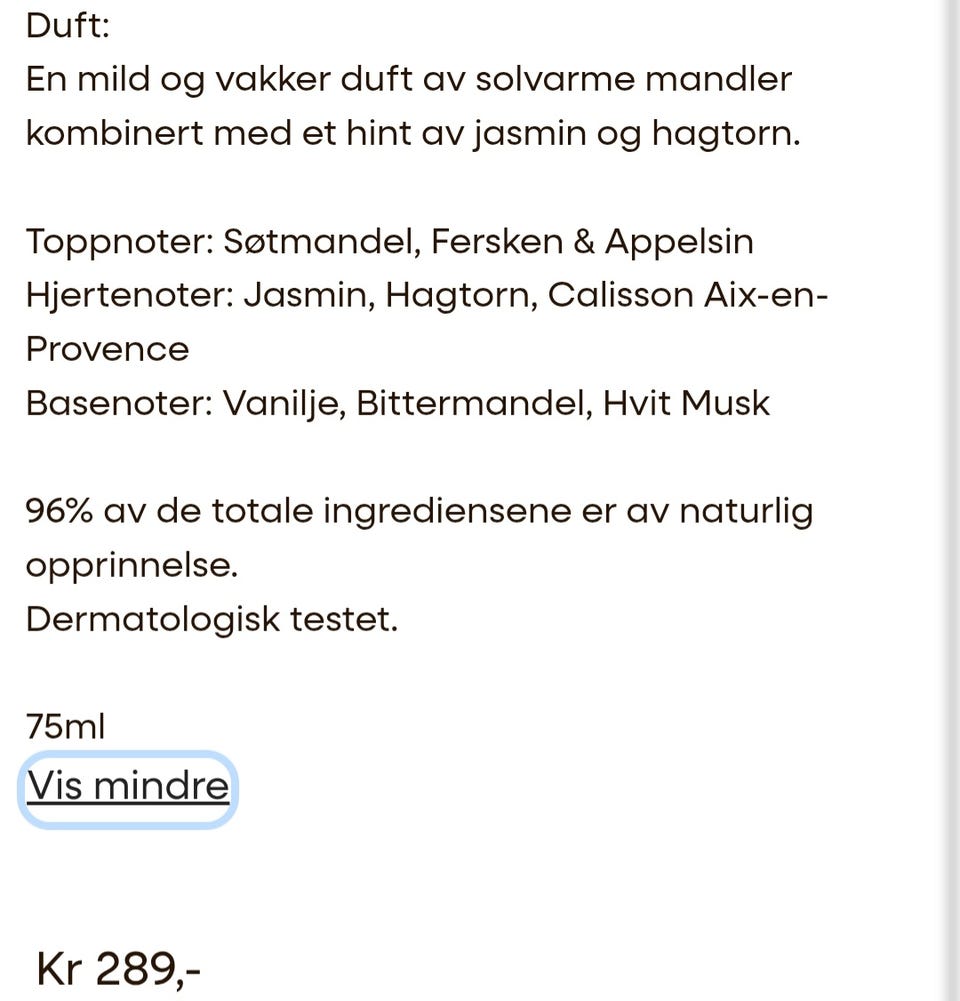The image size is (960, 1001).
Task: Collapse the description with Vis mindre
Action: pos(127,786)
